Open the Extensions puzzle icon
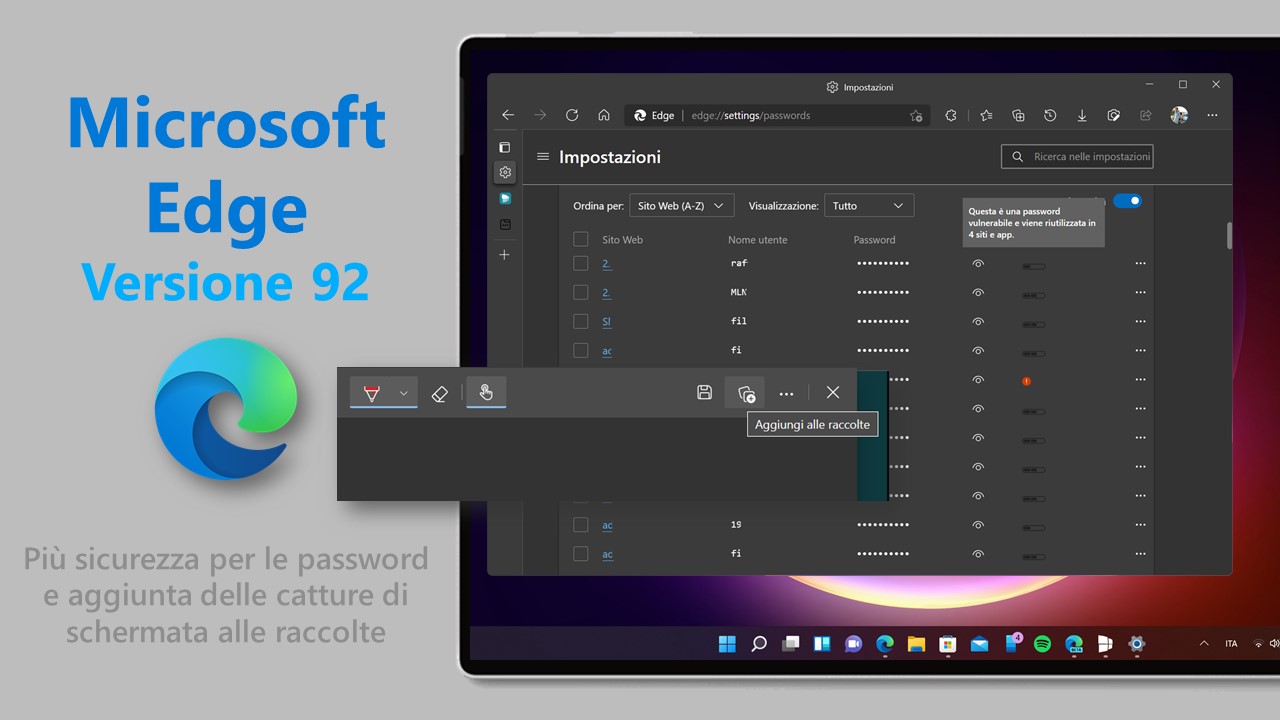Screen dimensions: 1280x720 (x=951, y=115)
